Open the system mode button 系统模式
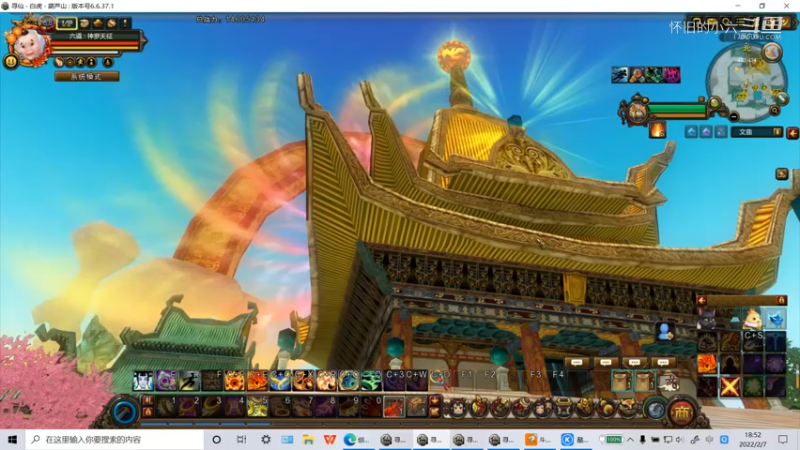This screenshot has height=450, width=800. (x=87, y=77)
